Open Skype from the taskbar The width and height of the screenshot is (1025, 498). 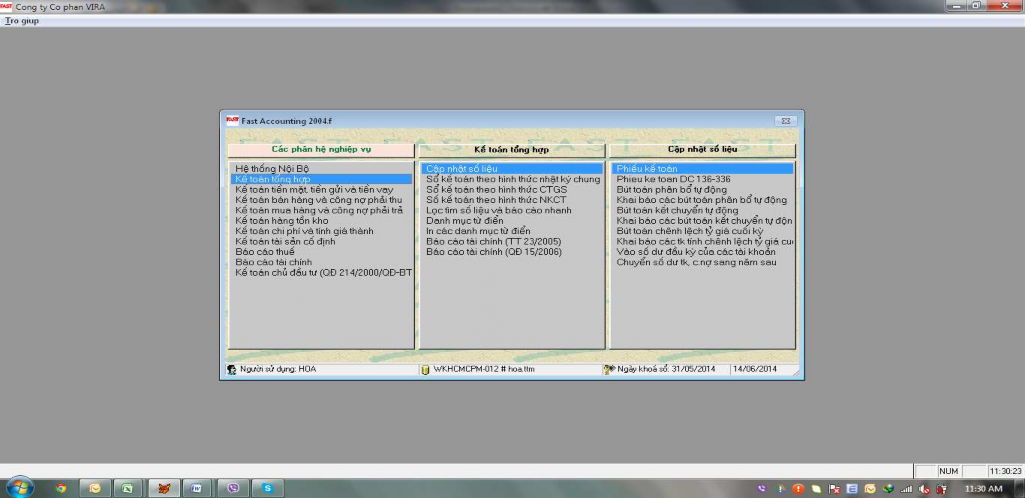pyautogui.click(x=267, y=488)
